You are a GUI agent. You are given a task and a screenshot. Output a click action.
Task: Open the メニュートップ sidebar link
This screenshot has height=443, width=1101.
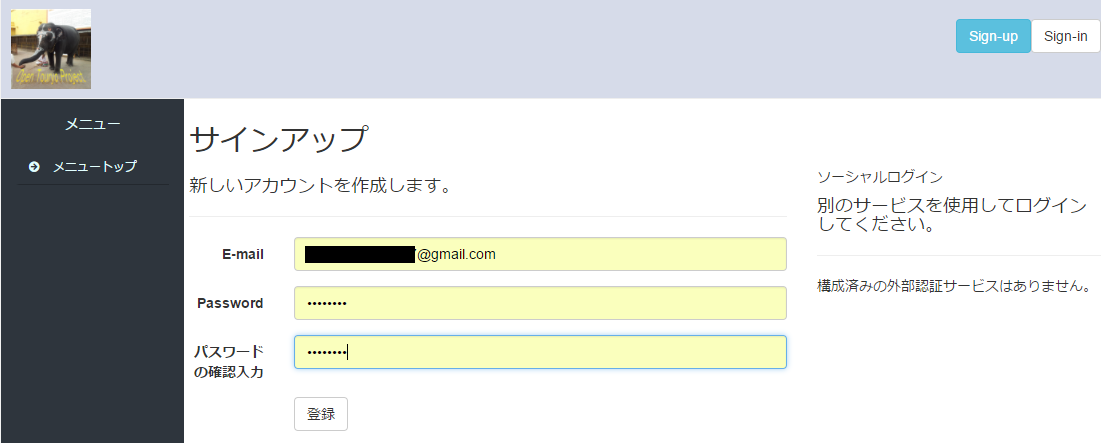tap(94, 167)
